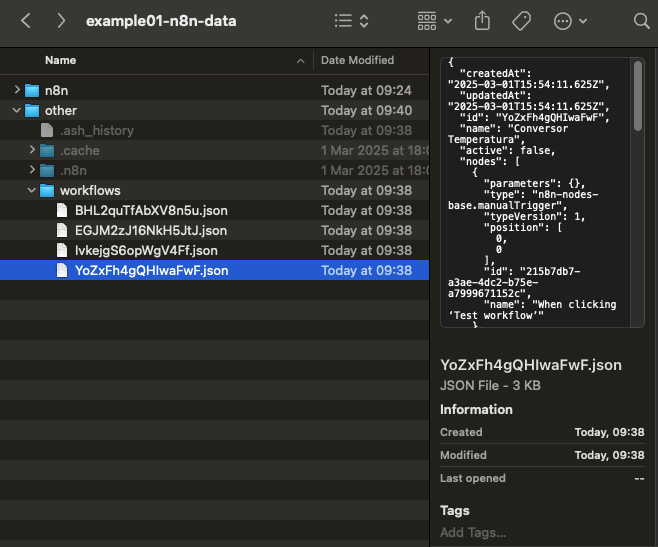
Task: Click the .cache row's modified date
Action: pyautogui.click(x=375, y=150)
